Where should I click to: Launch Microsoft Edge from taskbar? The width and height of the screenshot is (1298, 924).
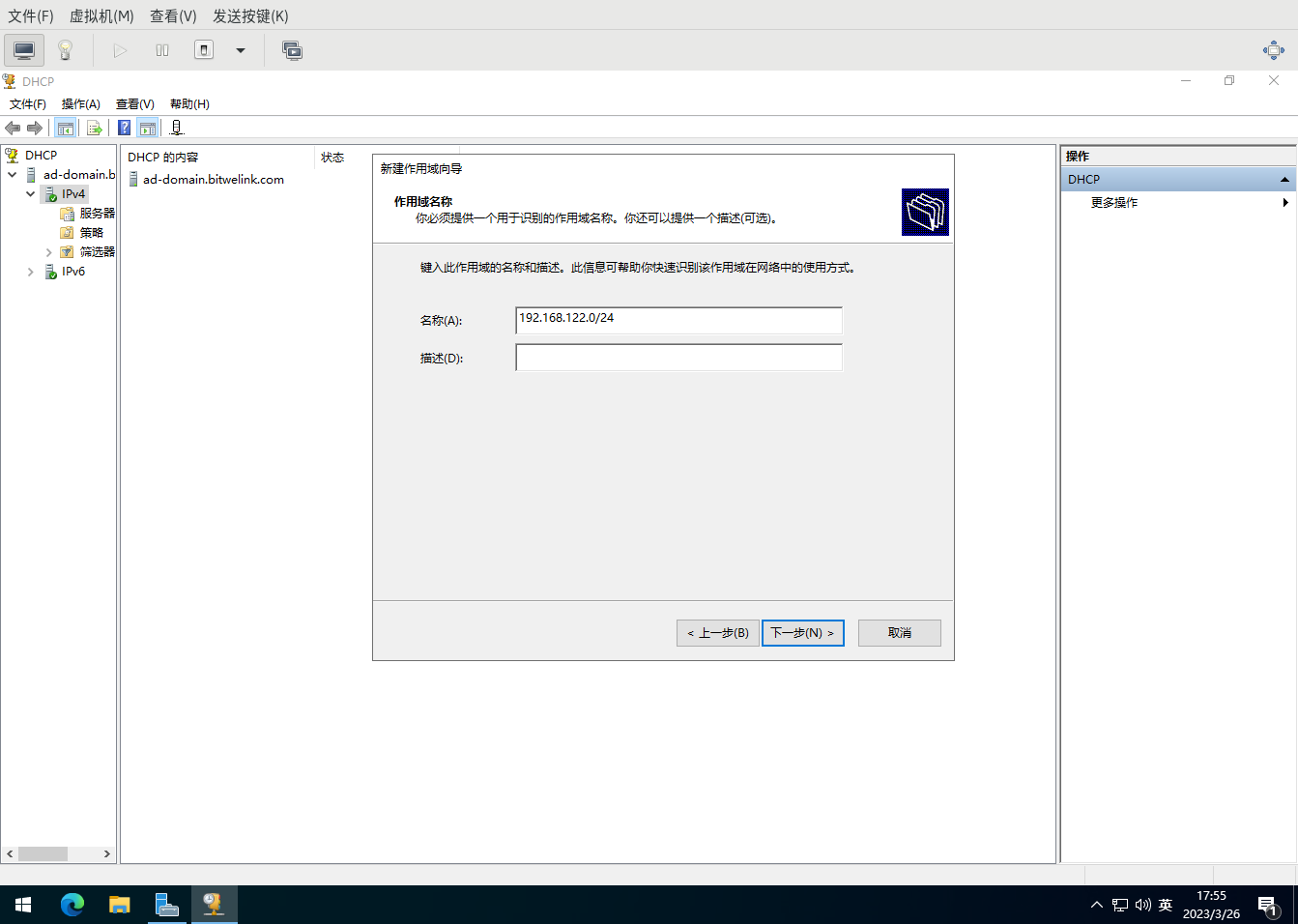click(72, 905)
